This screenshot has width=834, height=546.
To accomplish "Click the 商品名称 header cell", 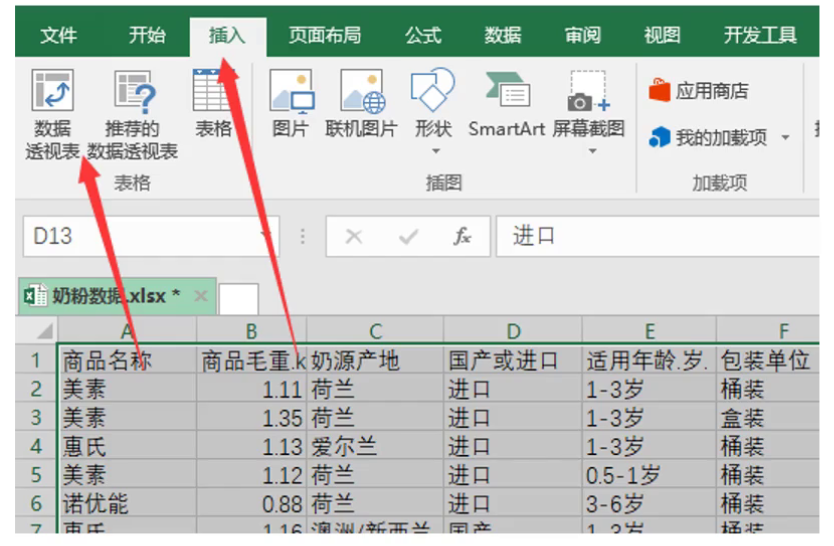I will pos(127,360).
